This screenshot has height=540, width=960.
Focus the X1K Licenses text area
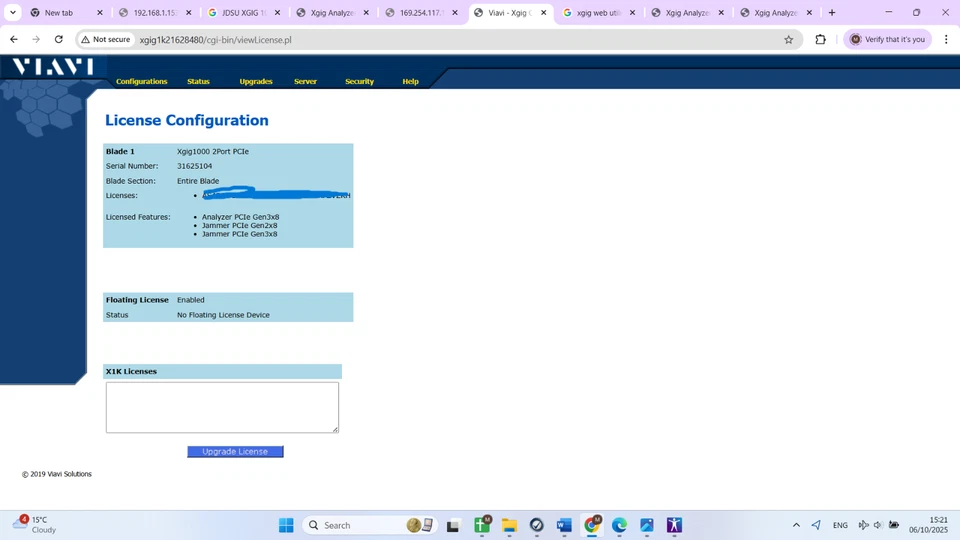222,407
